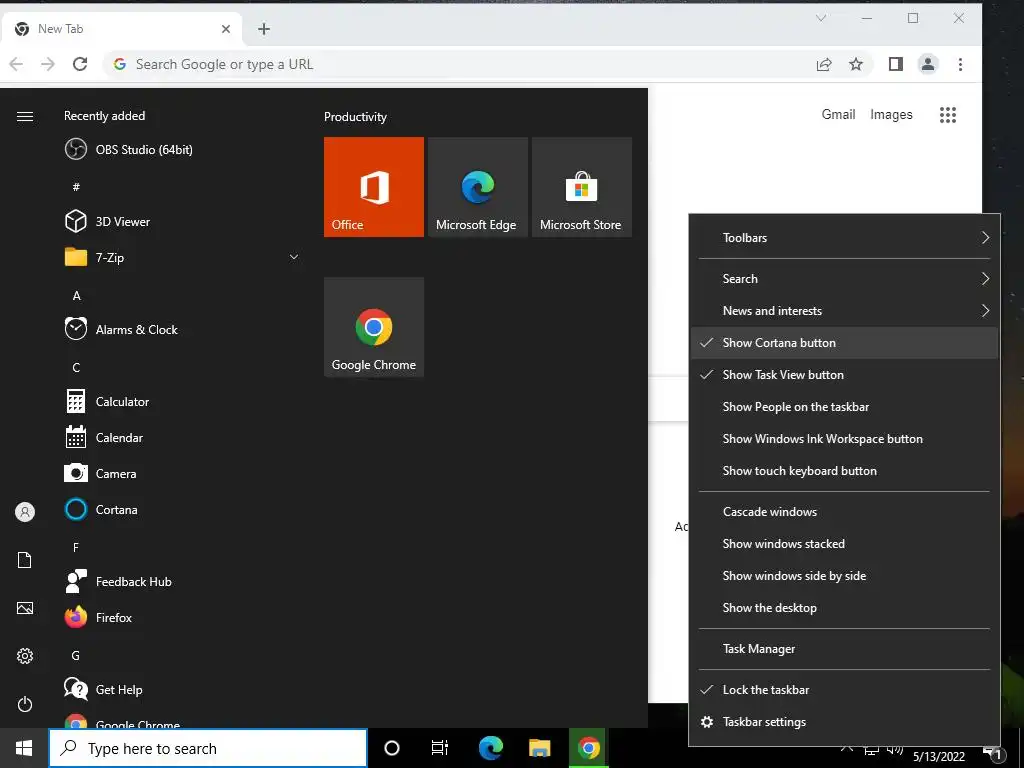
Task: Open Settings gear in Start sidebar
Action: pos(25,656)
